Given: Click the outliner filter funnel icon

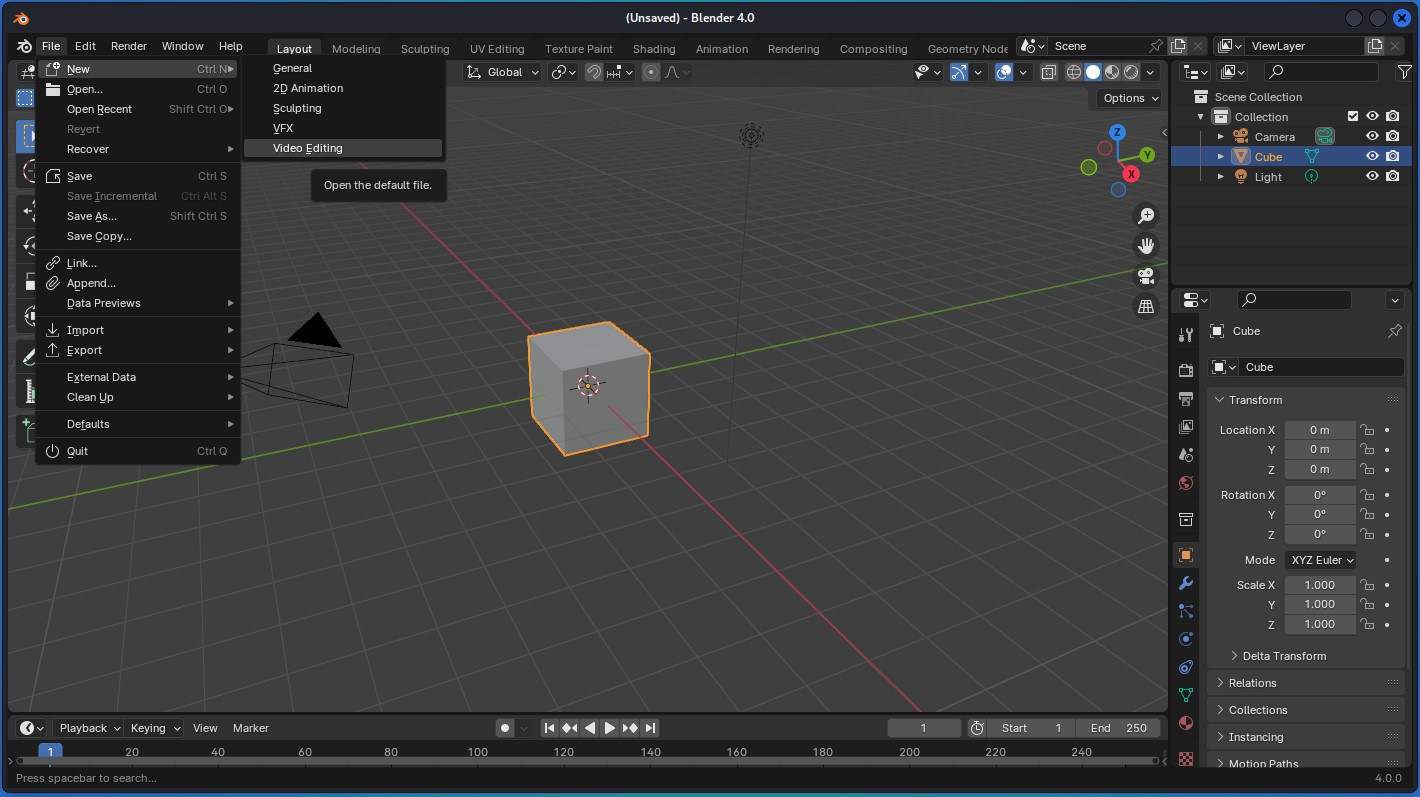Looking at the screenshot, I should point(1404,72).
